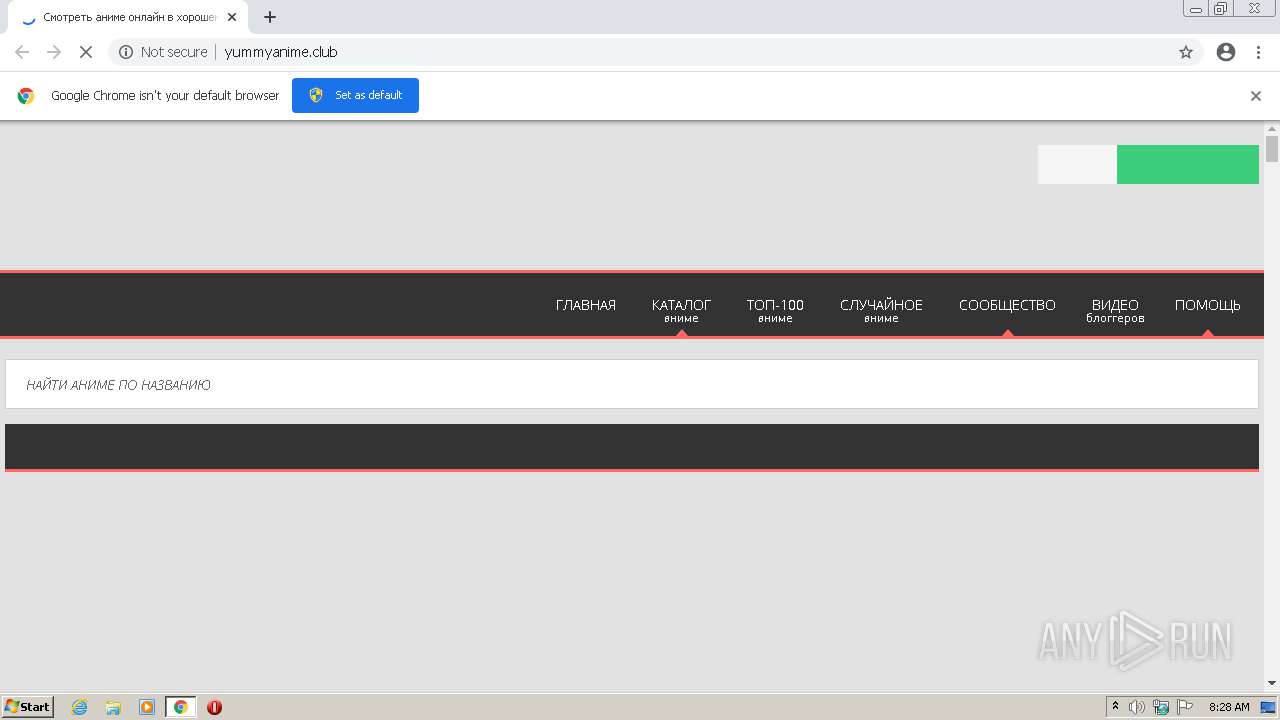Viewport: 1280px width, 720px height.
Task: Open the Chrome profile avatar icon
Action: click(1226, 52)
